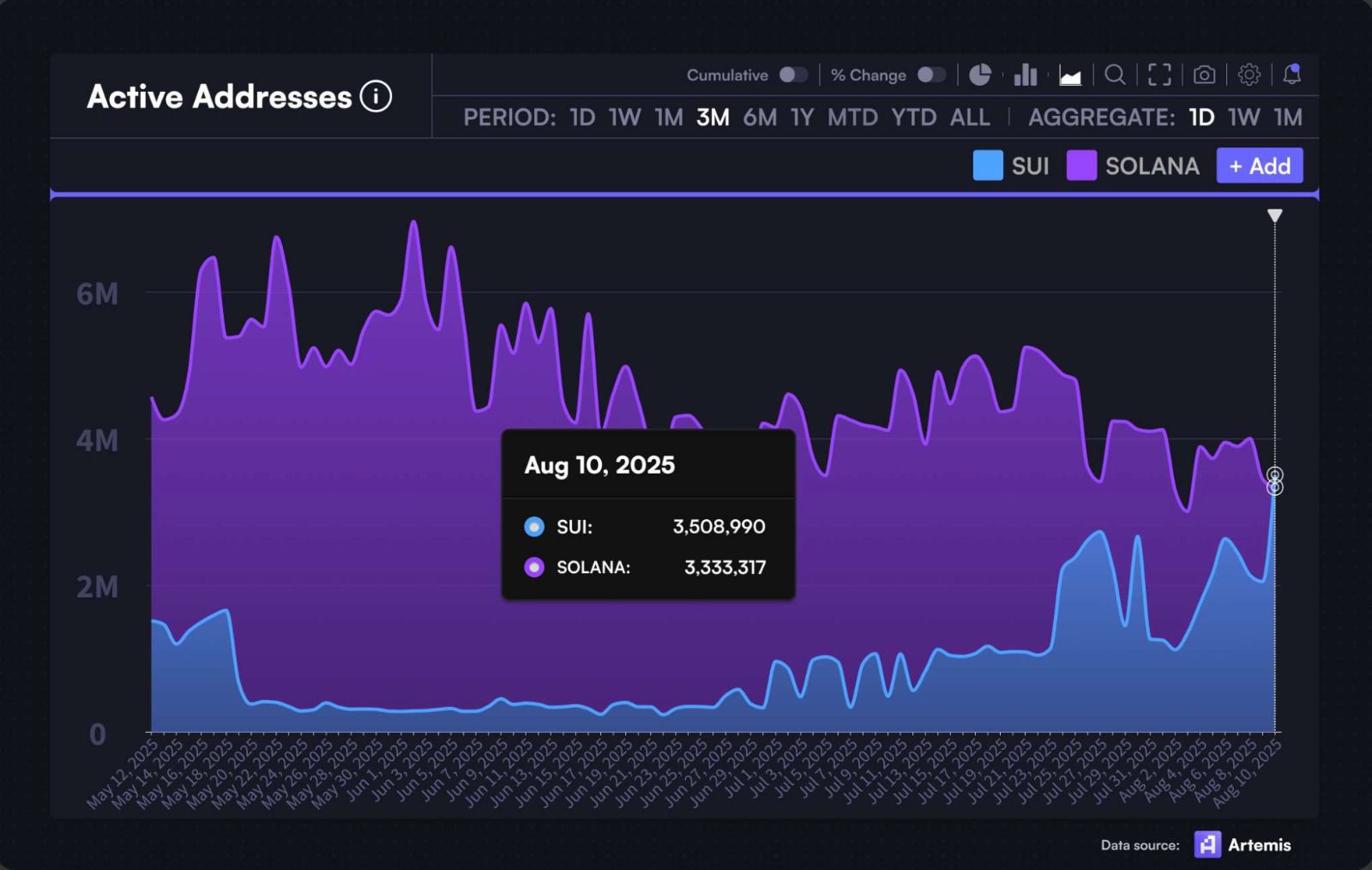Click the SOLANA value 3,333,317
The image size is (1372, 870).
[x=725, y=567]
